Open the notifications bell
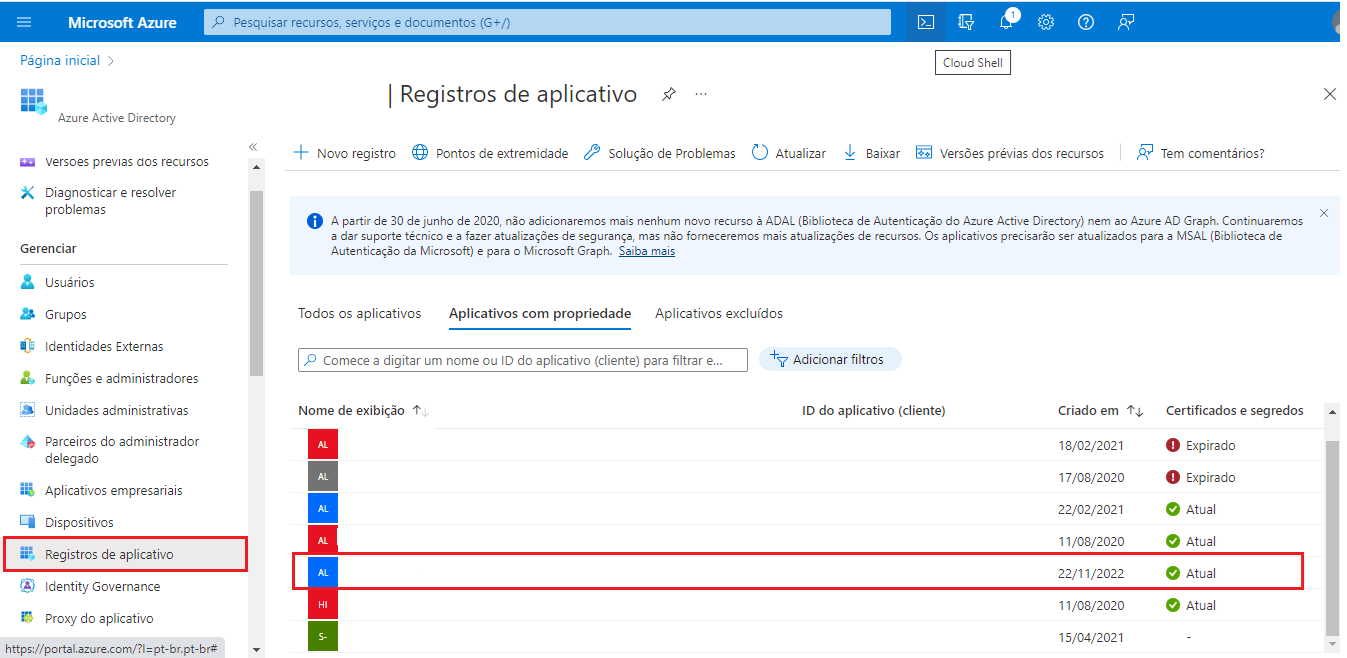The image size is (1347, 658). tap(1007, 21)
